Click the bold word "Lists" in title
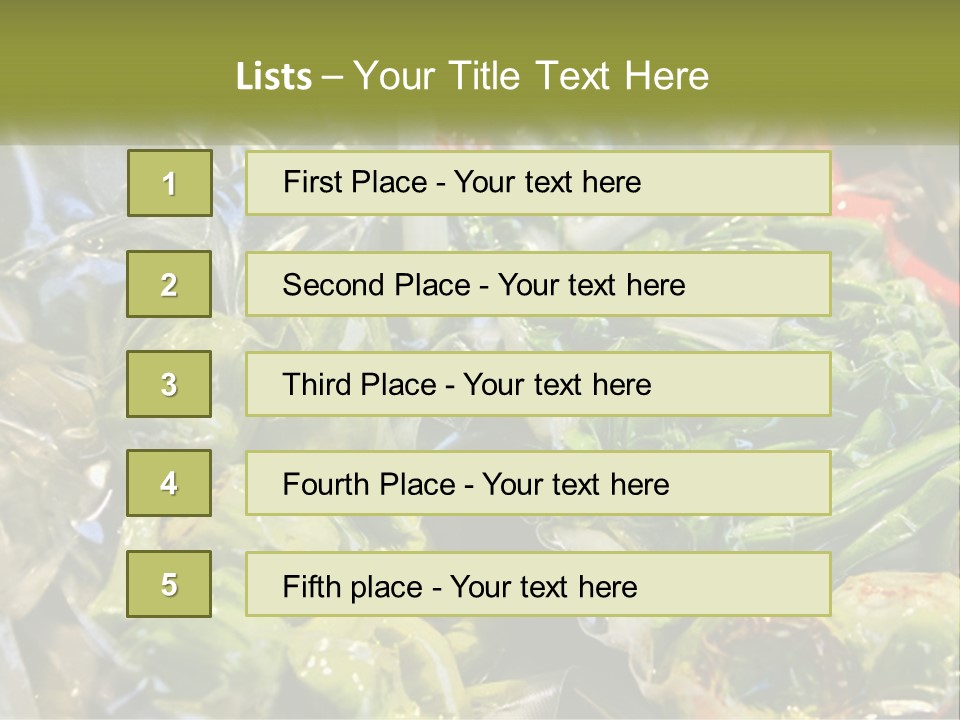 (273, 77)
